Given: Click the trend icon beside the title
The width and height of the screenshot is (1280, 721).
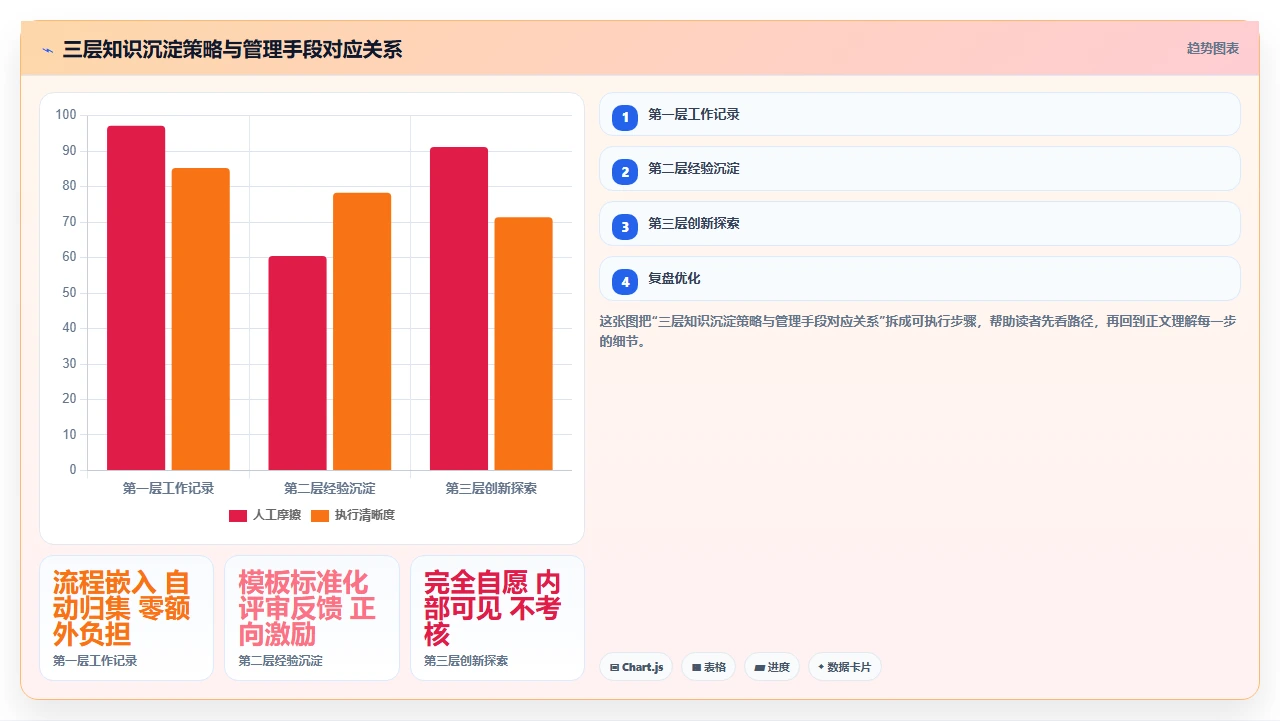Looking at the screenshot, I should click(47, 50).
